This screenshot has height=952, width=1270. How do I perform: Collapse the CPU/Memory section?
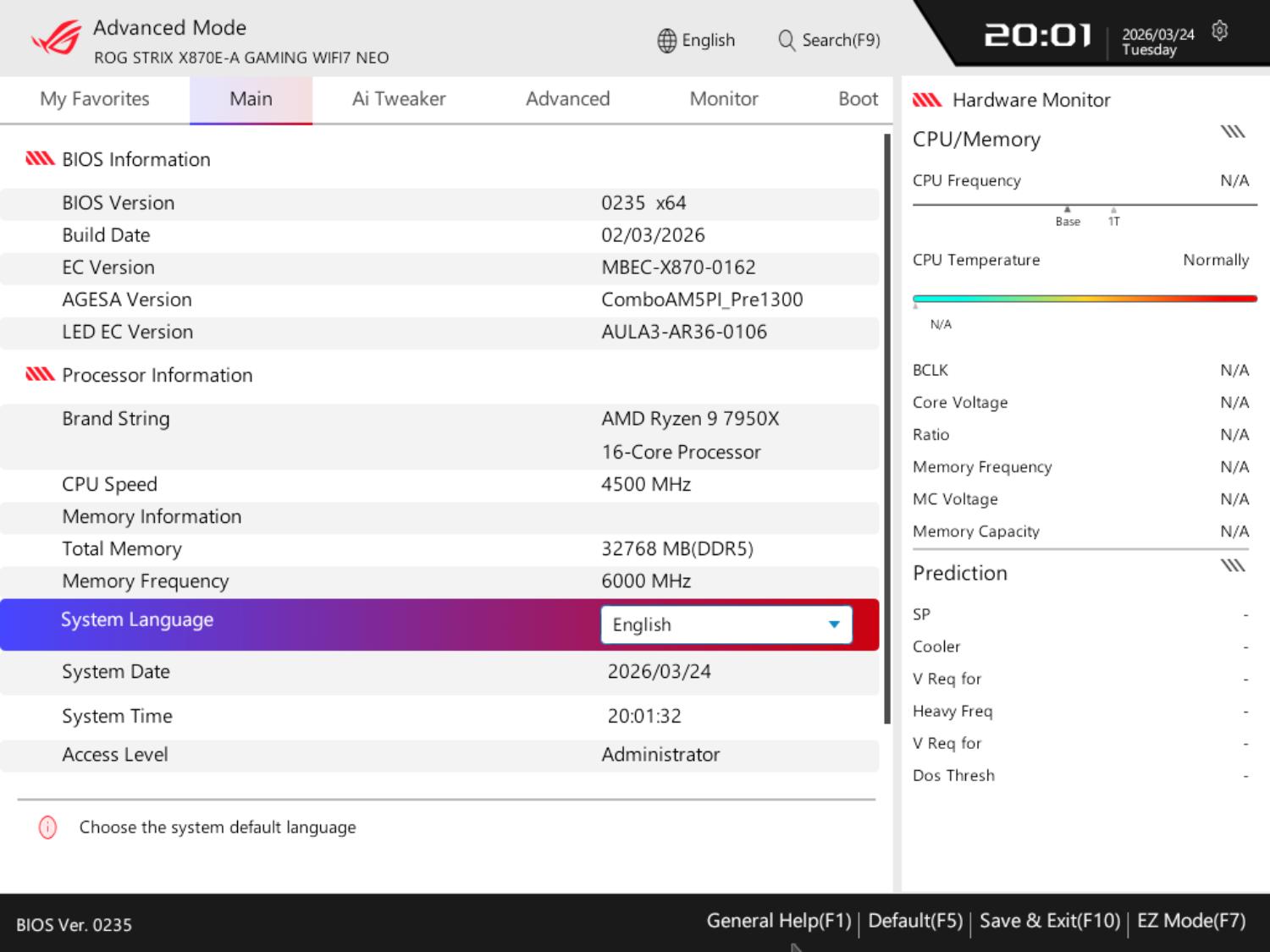pyautogui.click(x=1232, y=132)
